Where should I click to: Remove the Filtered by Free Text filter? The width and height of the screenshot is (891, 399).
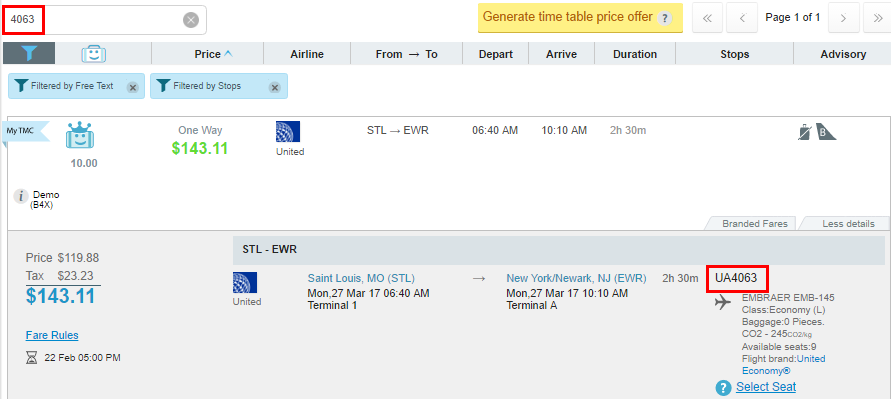click(132, 87)
